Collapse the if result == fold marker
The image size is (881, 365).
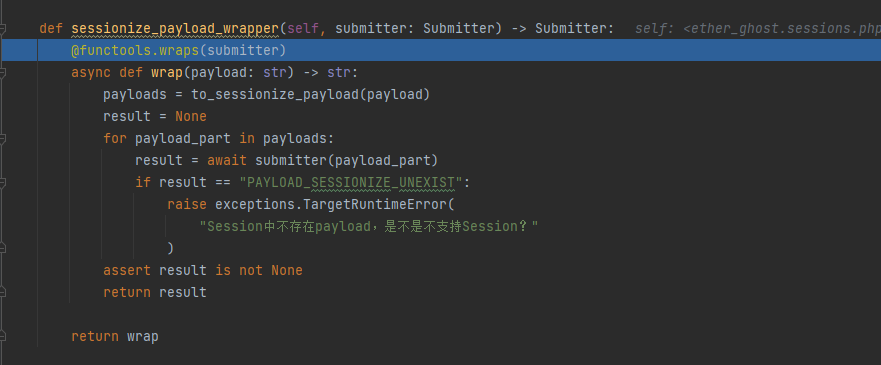(x=3, y=182)
